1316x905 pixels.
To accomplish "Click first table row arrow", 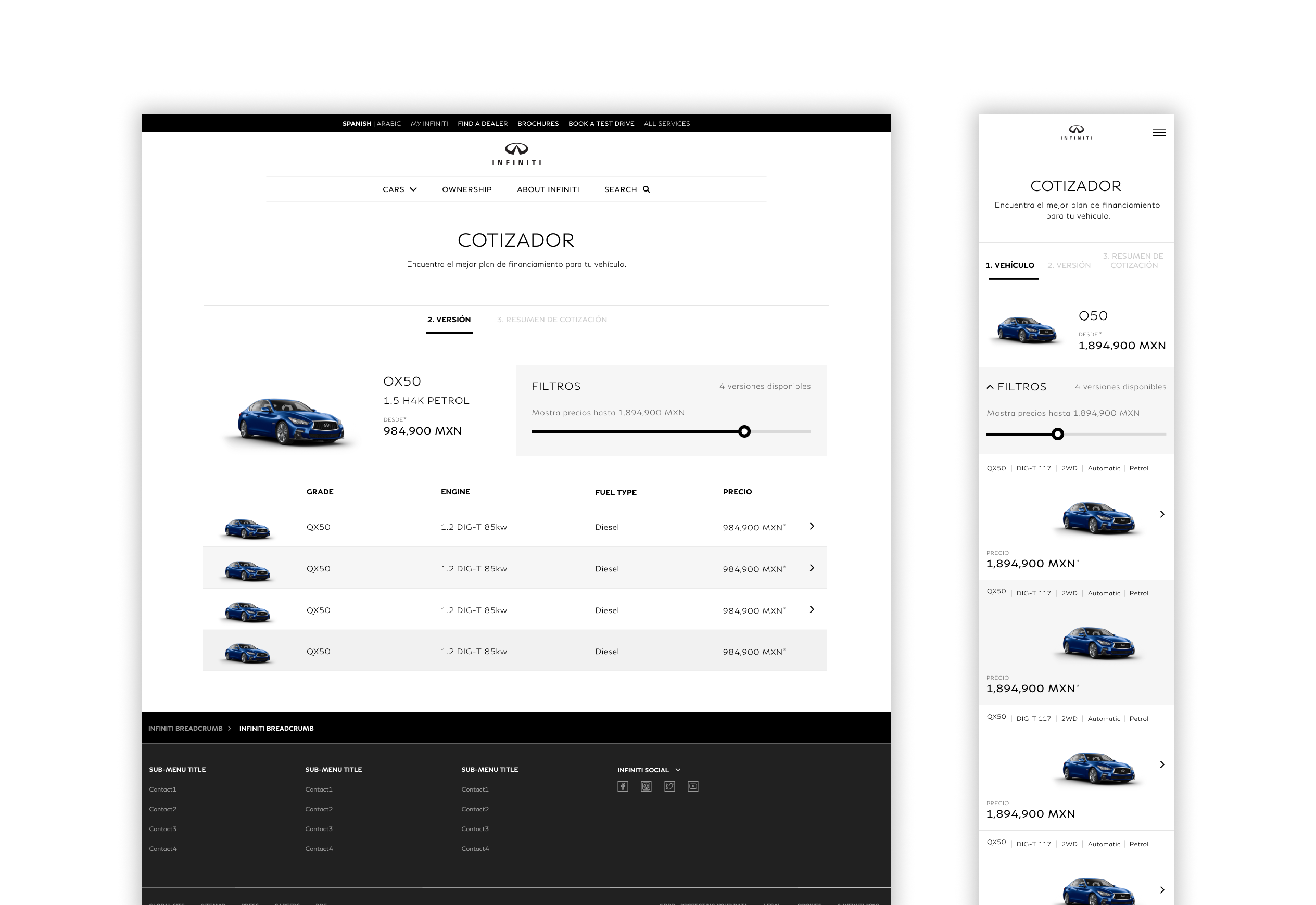I will [812, 526].
